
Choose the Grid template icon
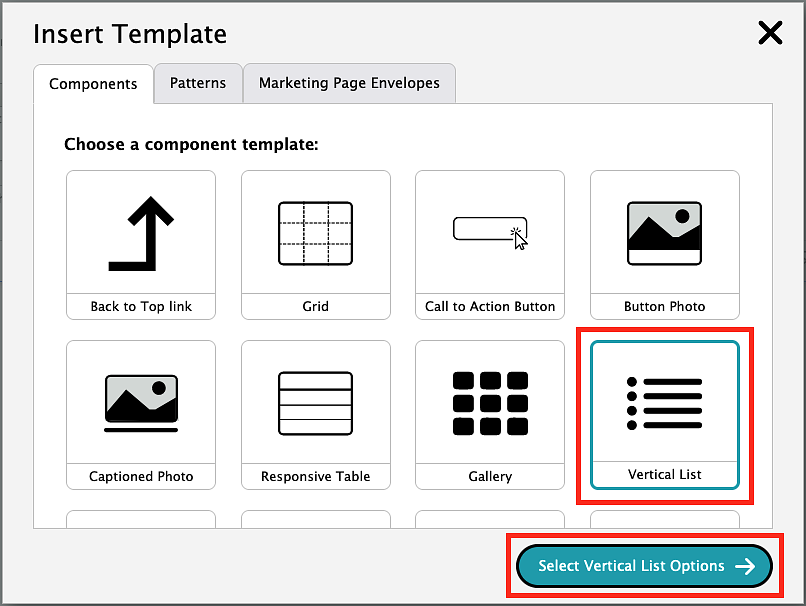[x=315, y=234]
